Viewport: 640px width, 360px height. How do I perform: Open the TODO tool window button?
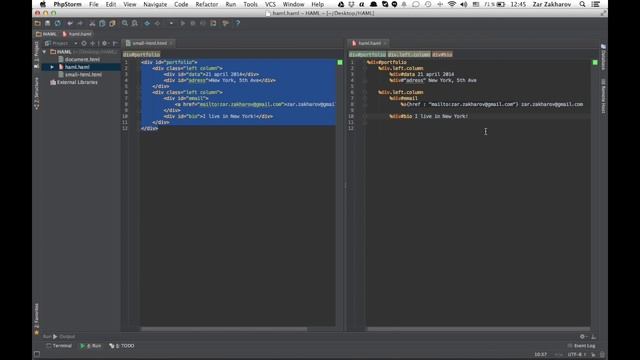[x=122, y=346]
